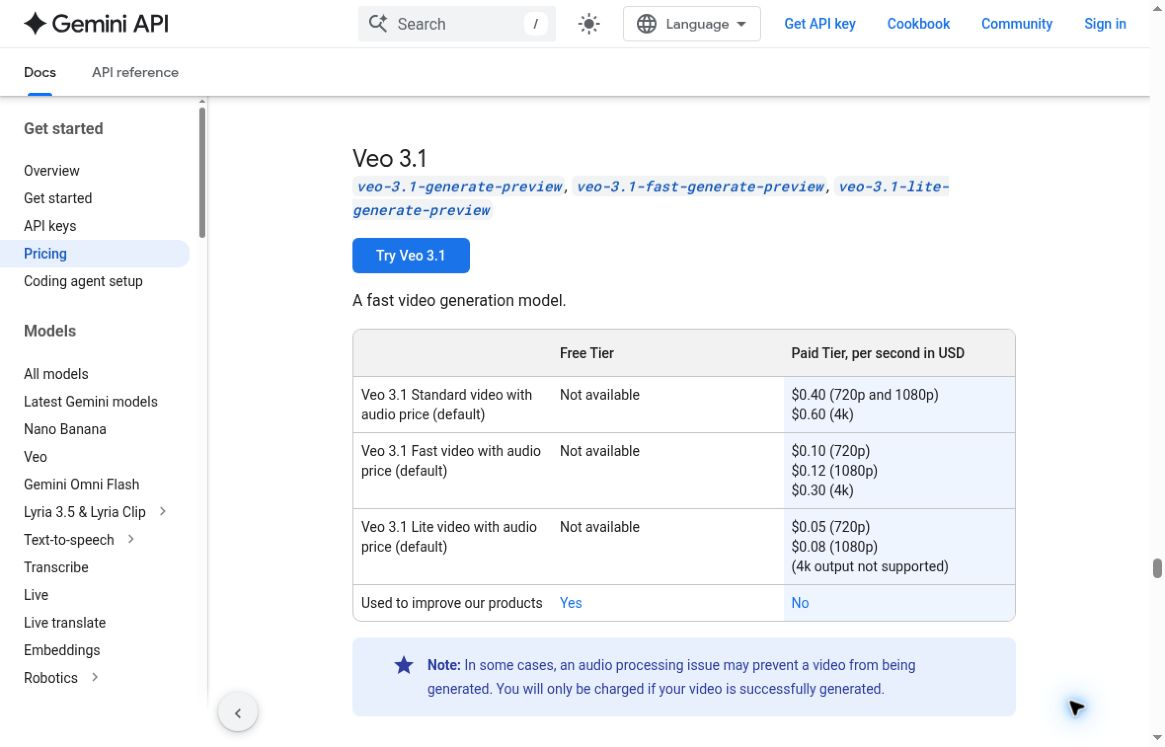Open Latest Gemini models in sidebar
Image resolution: width=1165 pixels, height=747 pixels.
click(91, 401)
